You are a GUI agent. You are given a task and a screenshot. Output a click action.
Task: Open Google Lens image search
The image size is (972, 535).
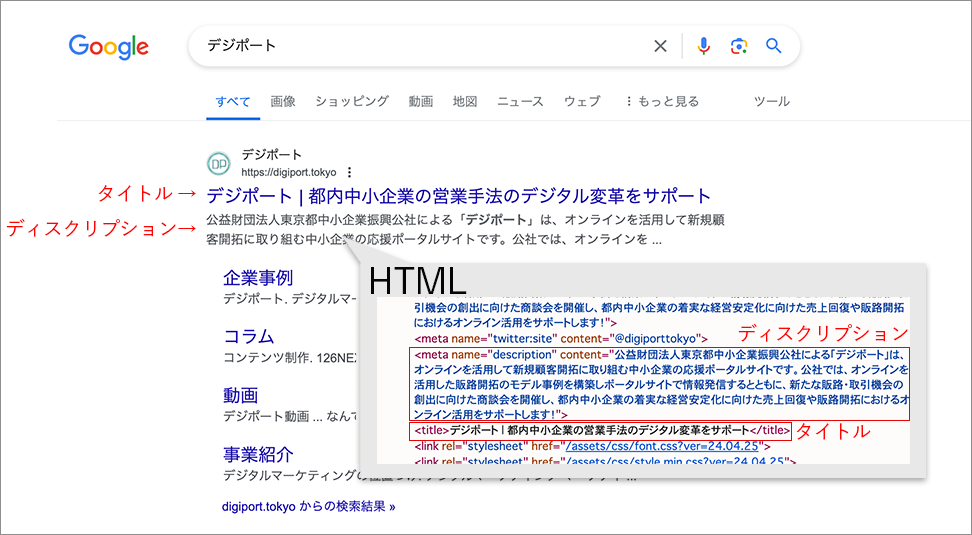tap(738, 46)
